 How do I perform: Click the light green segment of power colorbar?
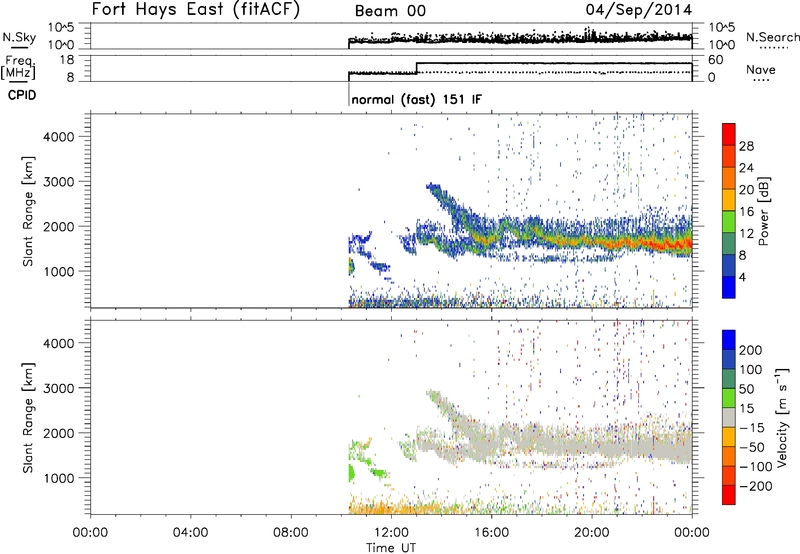729,222
